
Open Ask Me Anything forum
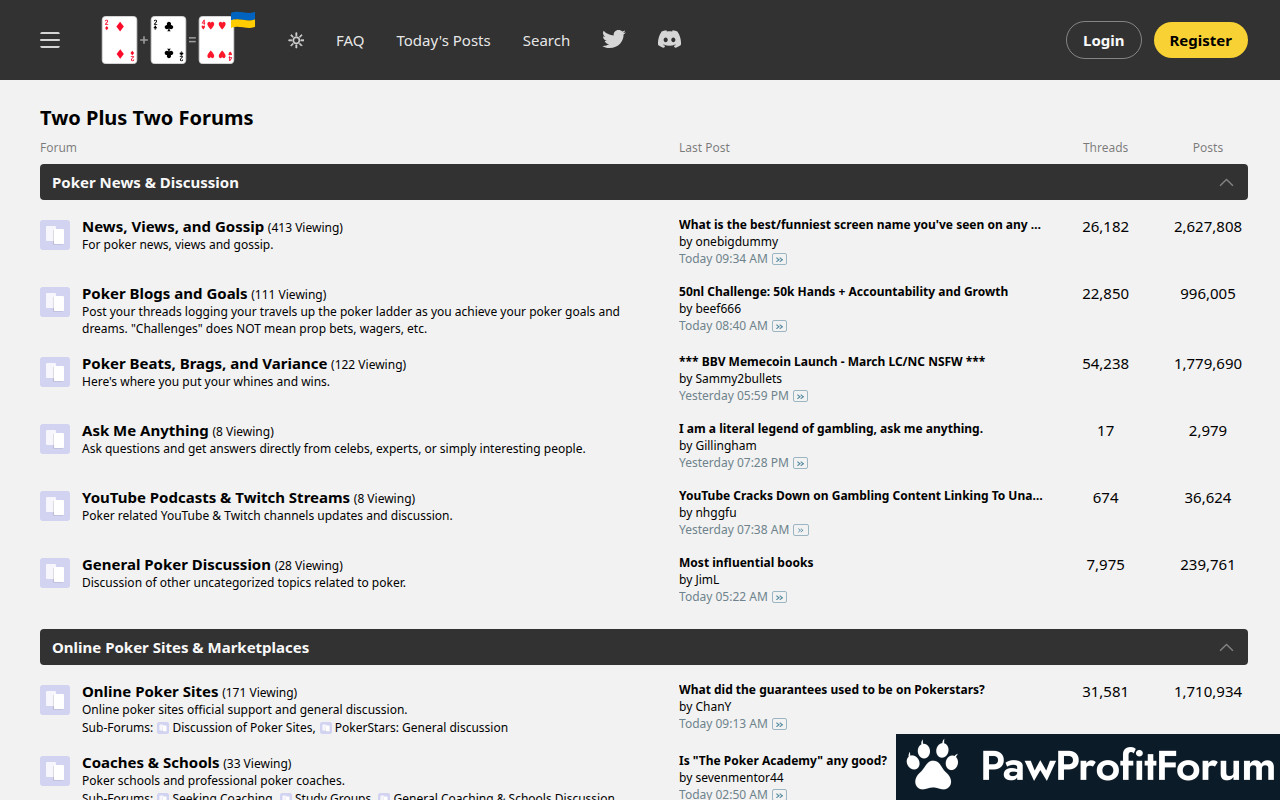(145, 431)
